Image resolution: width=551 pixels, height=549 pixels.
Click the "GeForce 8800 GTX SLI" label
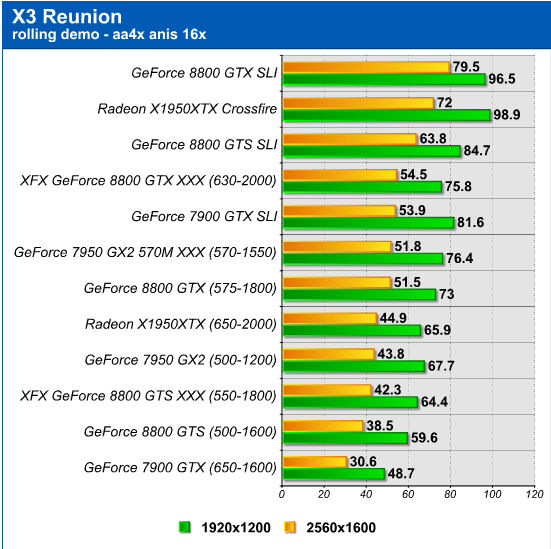[x=204, y=73]
